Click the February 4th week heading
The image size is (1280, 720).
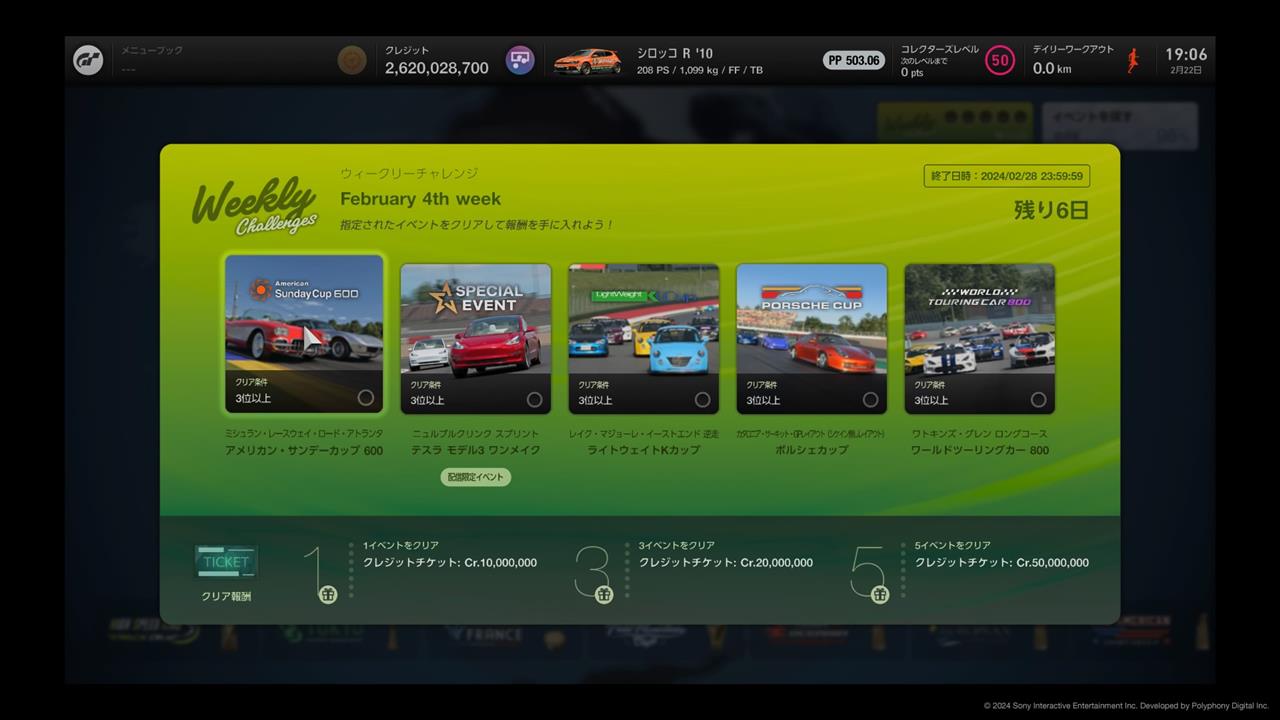tap(421, 199)
